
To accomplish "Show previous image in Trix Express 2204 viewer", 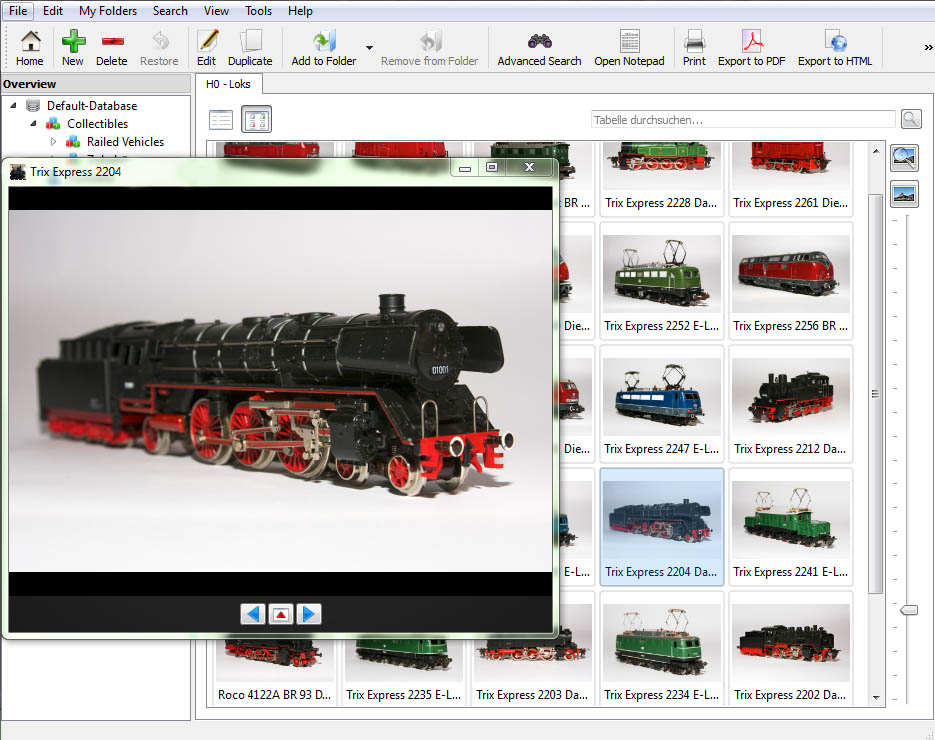I will pos(253,614).
